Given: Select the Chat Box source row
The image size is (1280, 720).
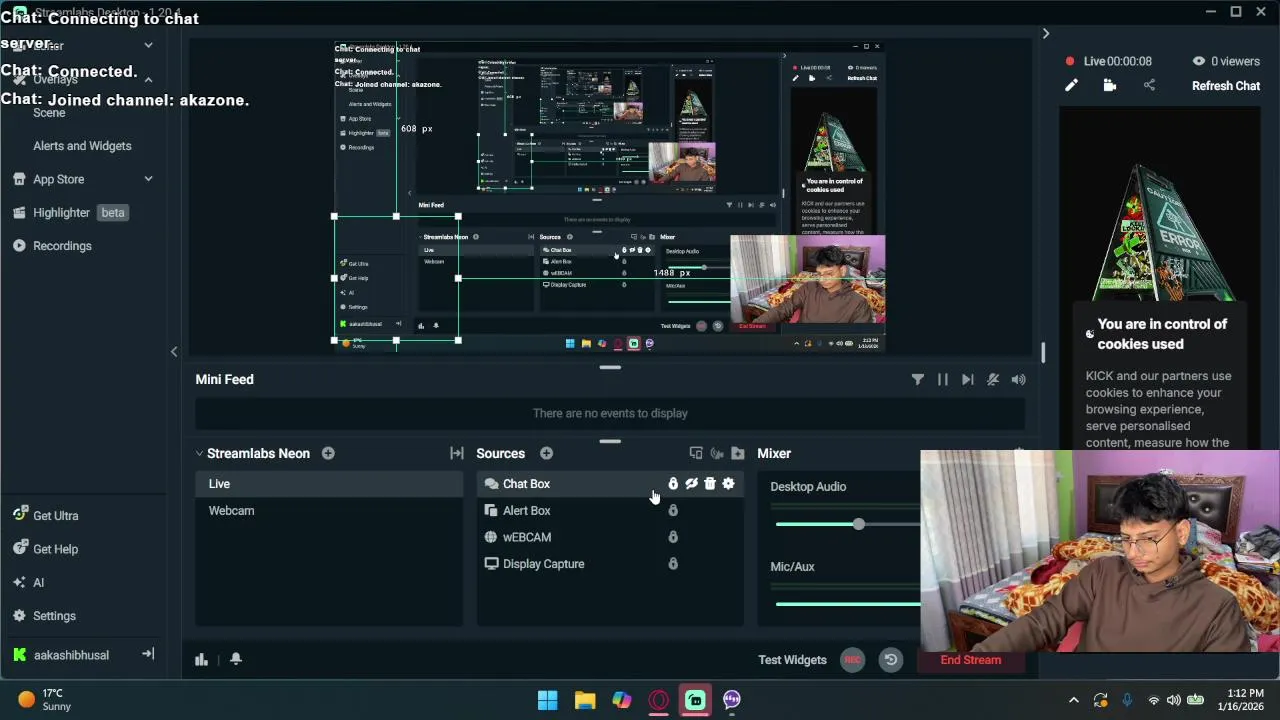Looking at the screenshot, I should (x=610, y=484).
